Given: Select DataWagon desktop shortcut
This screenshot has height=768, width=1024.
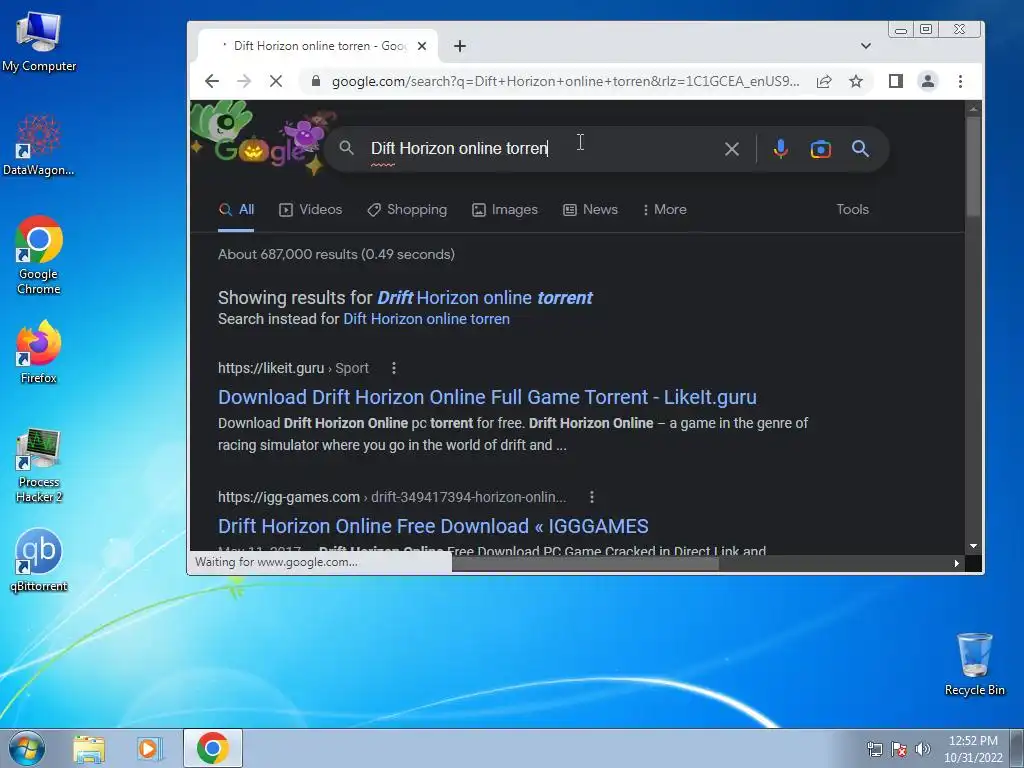Looking at the screenshot, I should [39, 146].
